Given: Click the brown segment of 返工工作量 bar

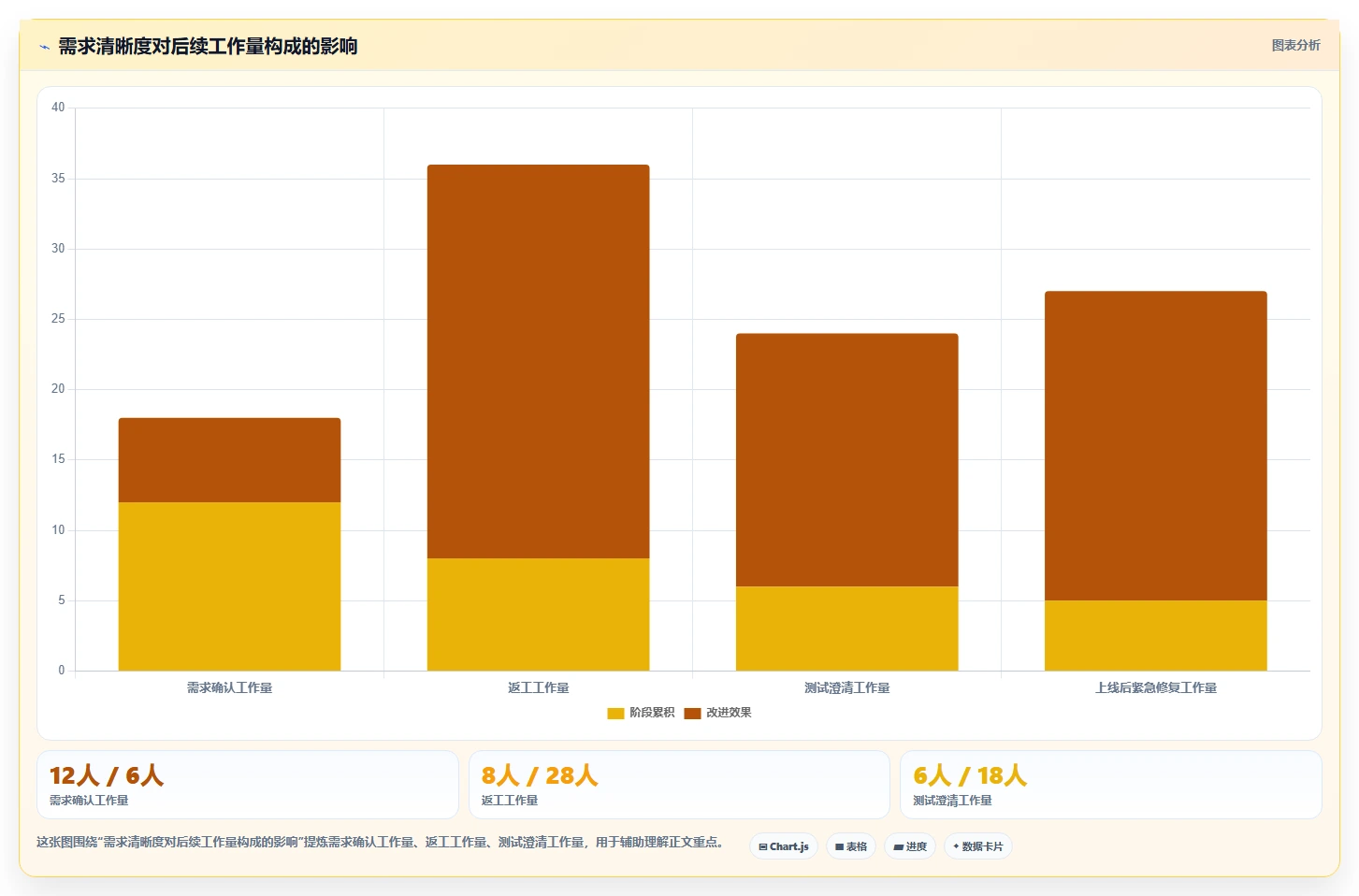Looking at the screenshot, I should (x=538, y=362).
